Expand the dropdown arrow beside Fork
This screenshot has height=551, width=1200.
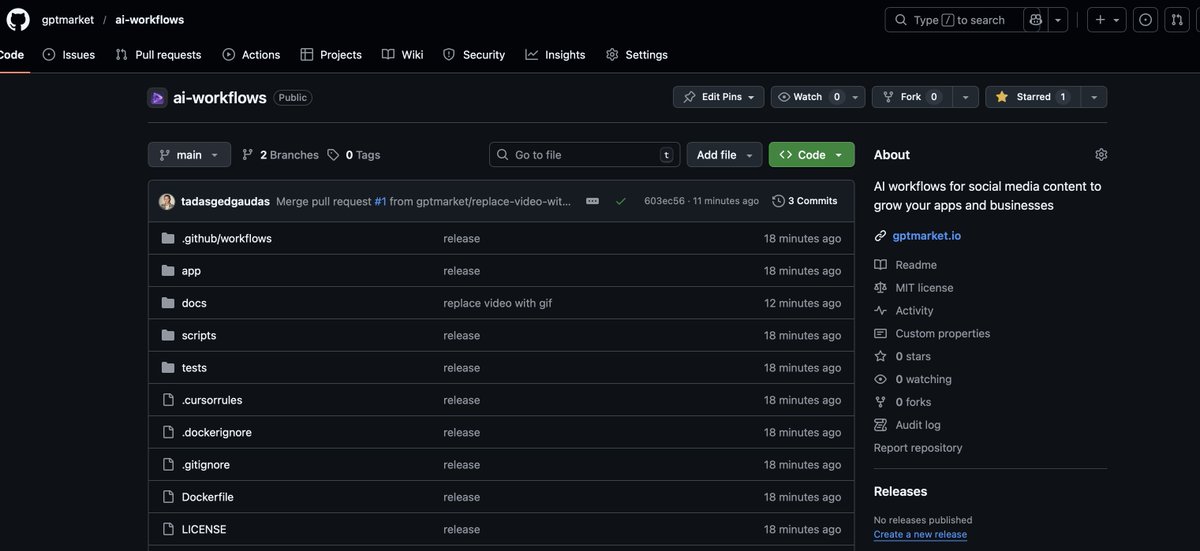tap(965, 97)
